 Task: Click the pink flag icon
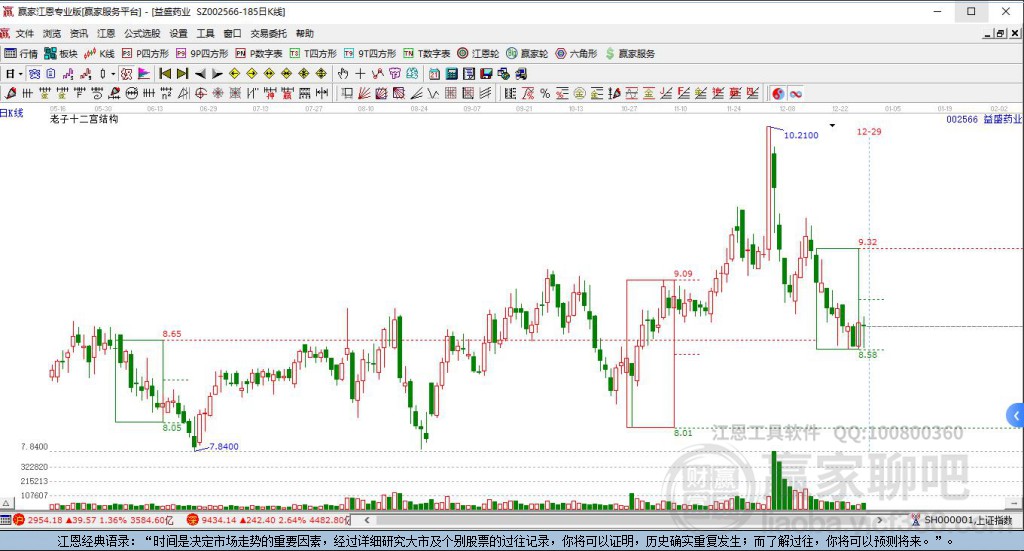pyautogui.click(x=144, y=74)
